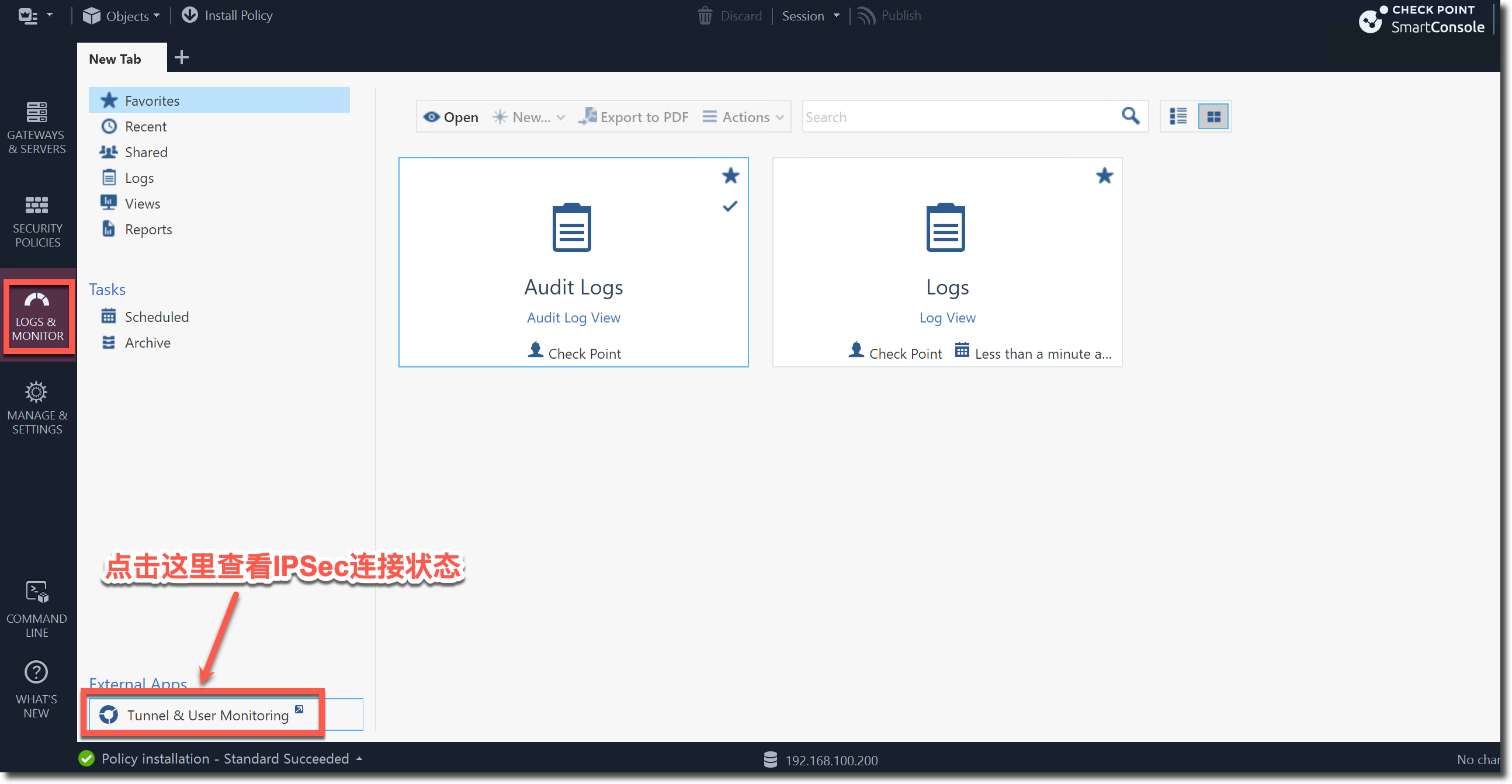
Task: Select Recent in the left navigation
Action: 145,126
